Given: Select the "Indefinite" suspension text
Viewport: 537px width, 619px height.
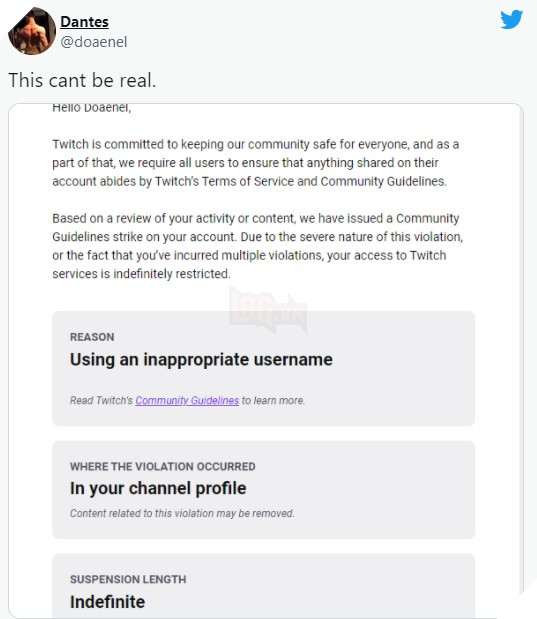Looking at the screenshot, I should (107, 602).
